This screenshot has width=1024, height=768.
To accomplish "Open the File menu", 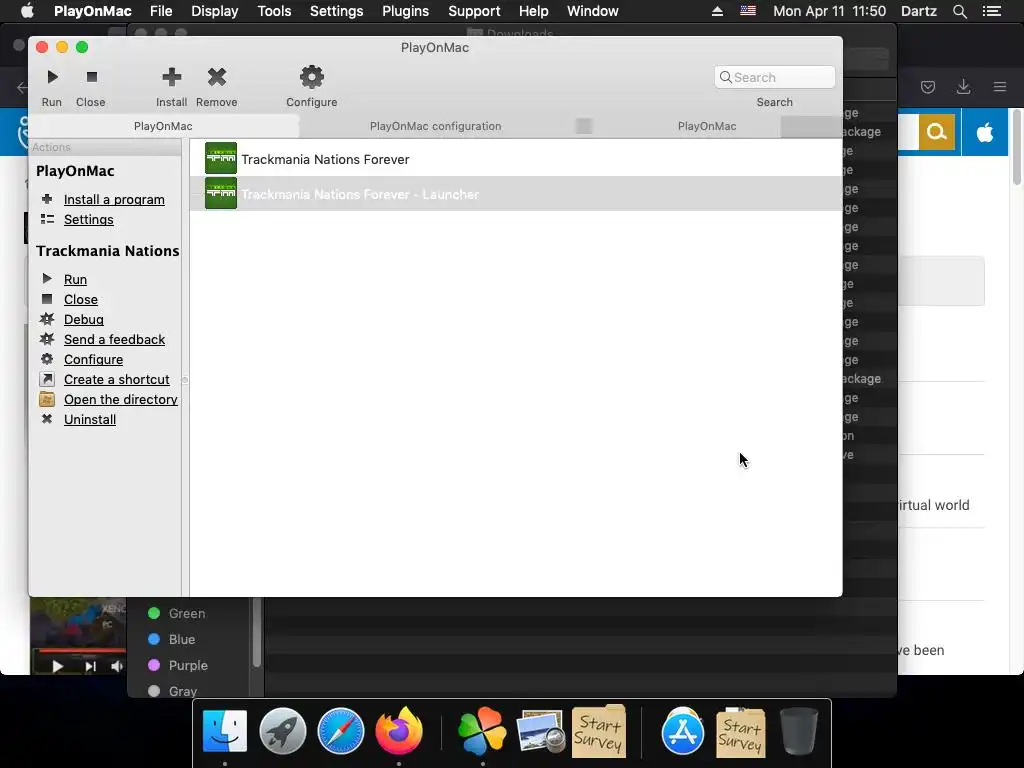I will [161, 11].
